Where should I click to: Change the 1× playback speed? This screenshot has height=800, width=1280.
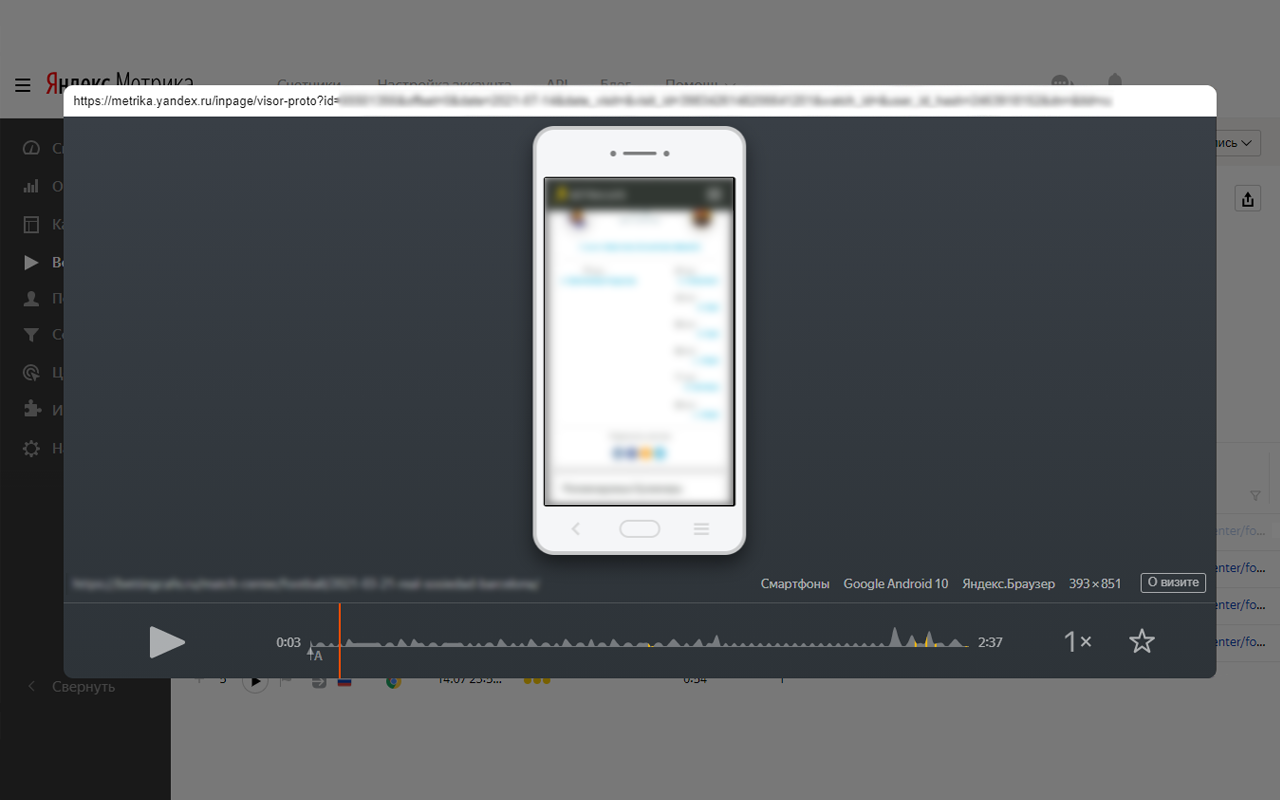pos(1077,642)
